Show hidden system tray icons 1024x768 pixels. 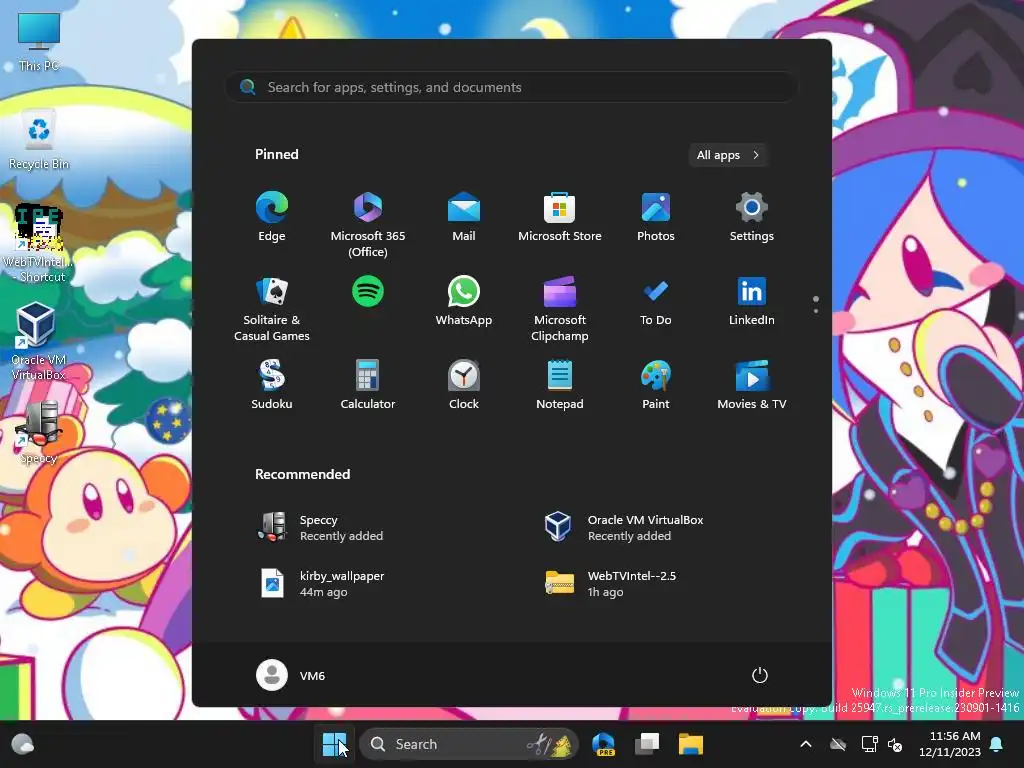pyautogui.click(x=806, y=744)
